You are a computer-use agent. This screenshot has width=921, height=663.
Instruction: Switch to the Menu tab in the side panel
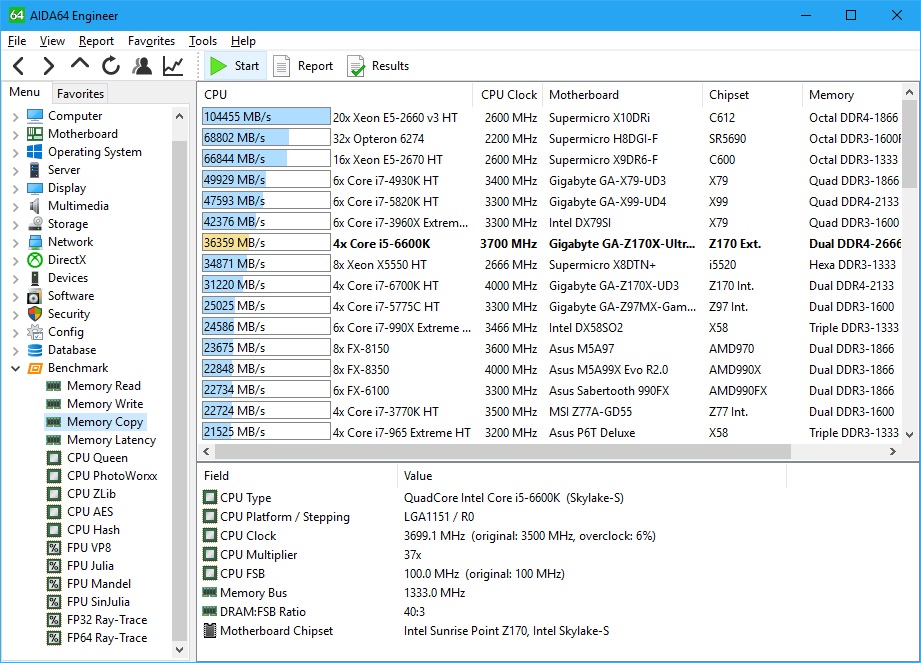pyautogui.click(x=25, y=92)
